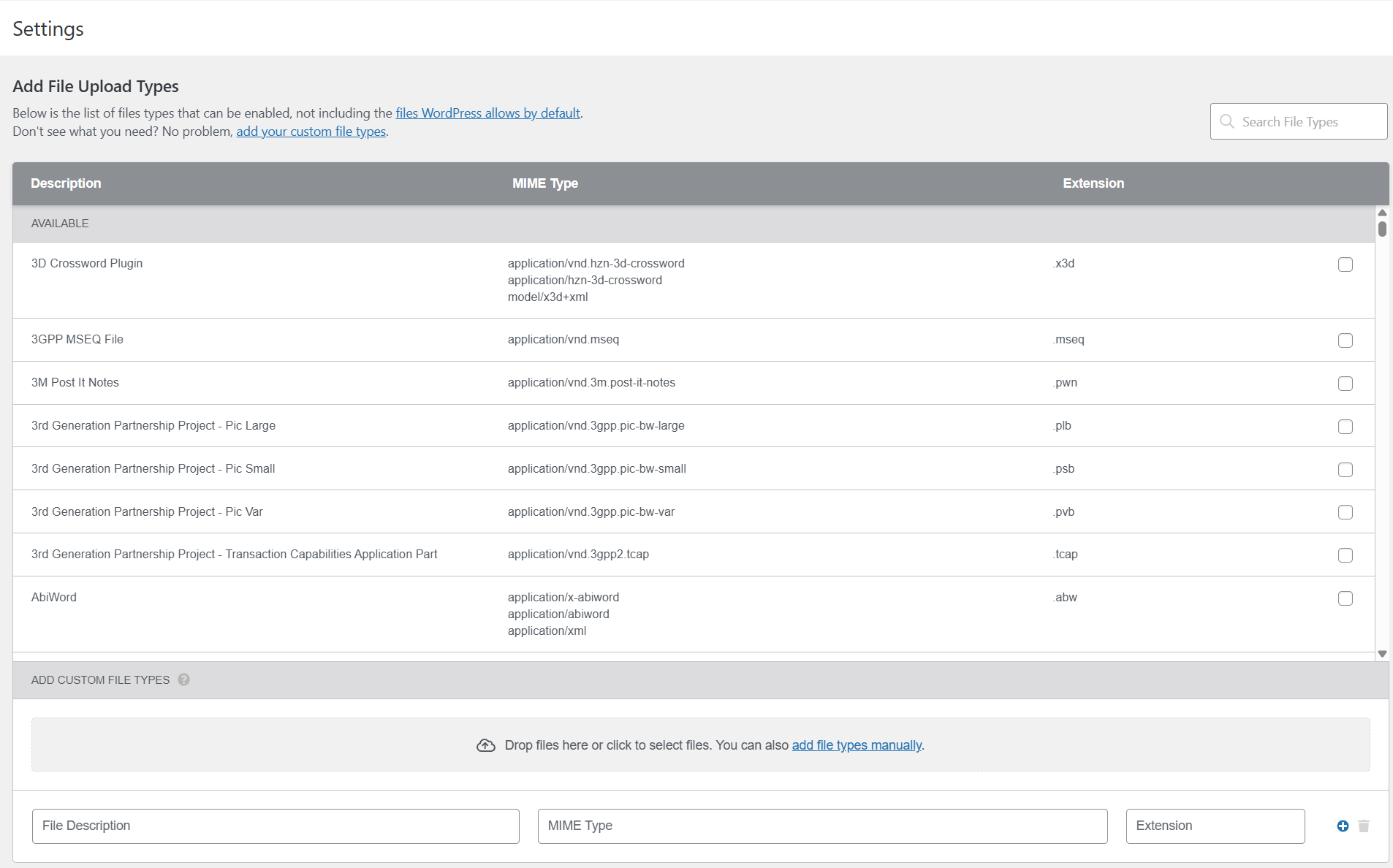The image size is (1393, 868).
Task: Click the scroll down arrow in file list
Action: [x=1382, y=654]
